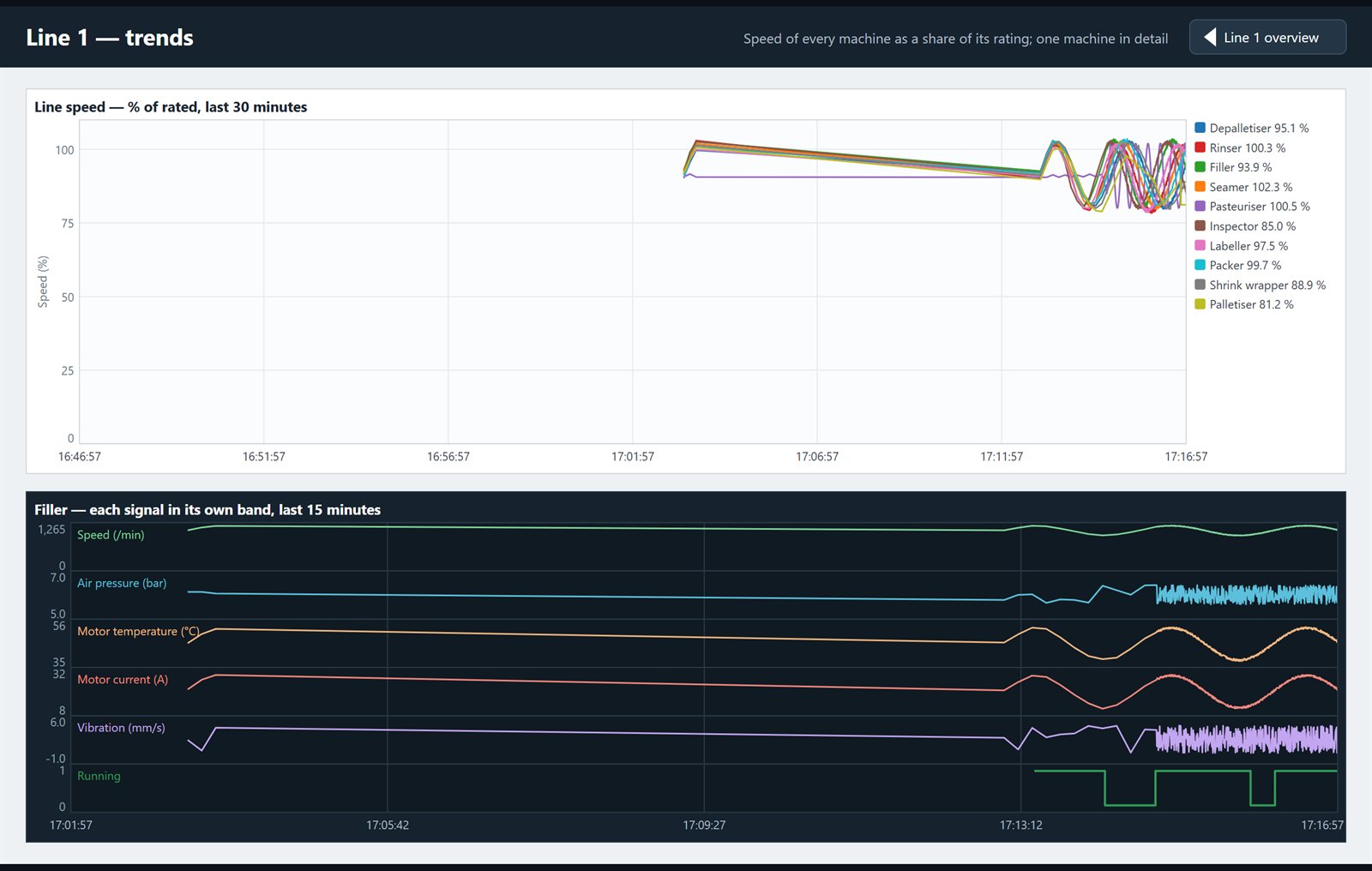Click the Line 1 — trends page title
The height and width of the screenshot is (871, 1372).
[110, 38]
